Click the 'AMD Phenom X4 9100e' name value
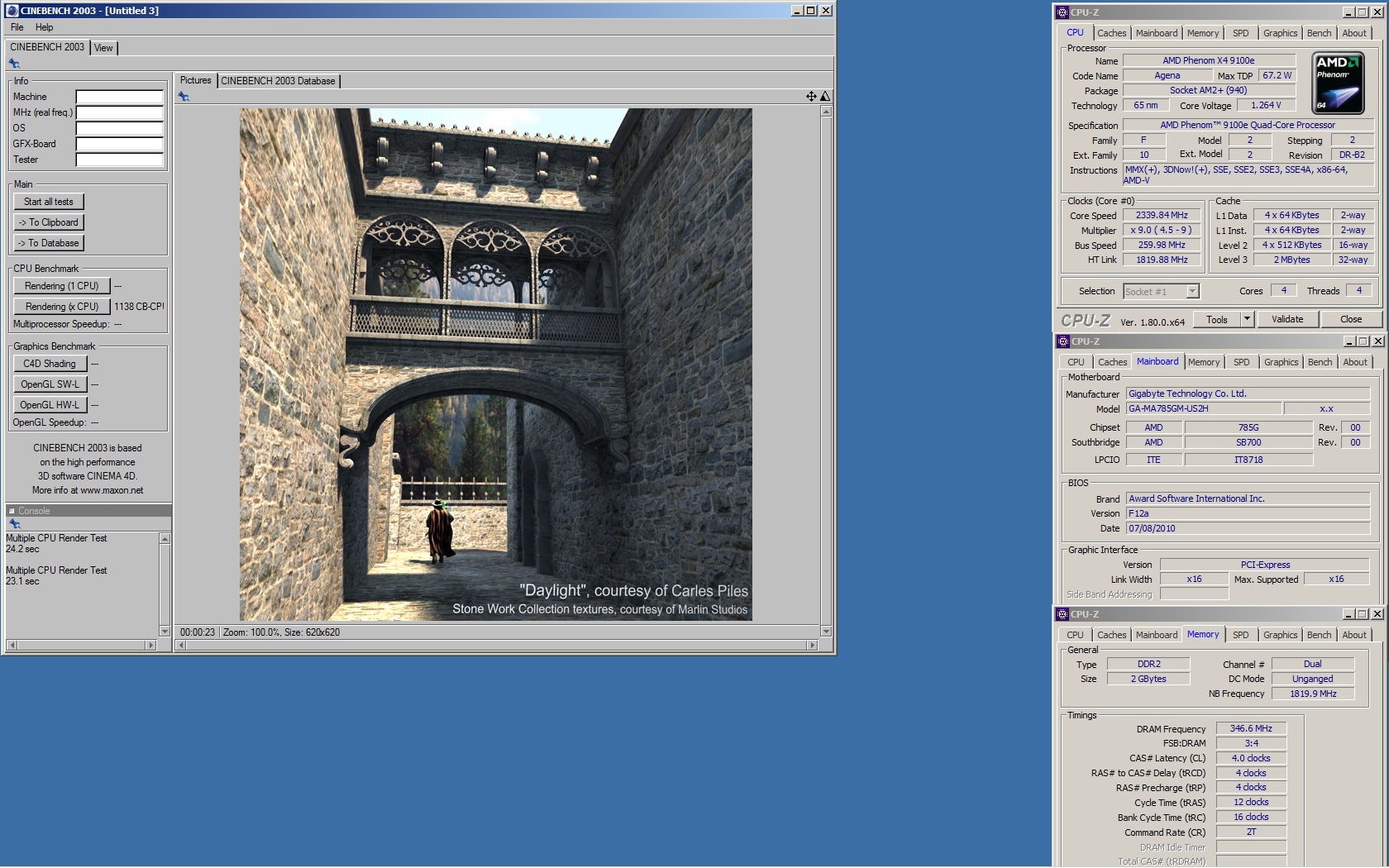 1208,60
